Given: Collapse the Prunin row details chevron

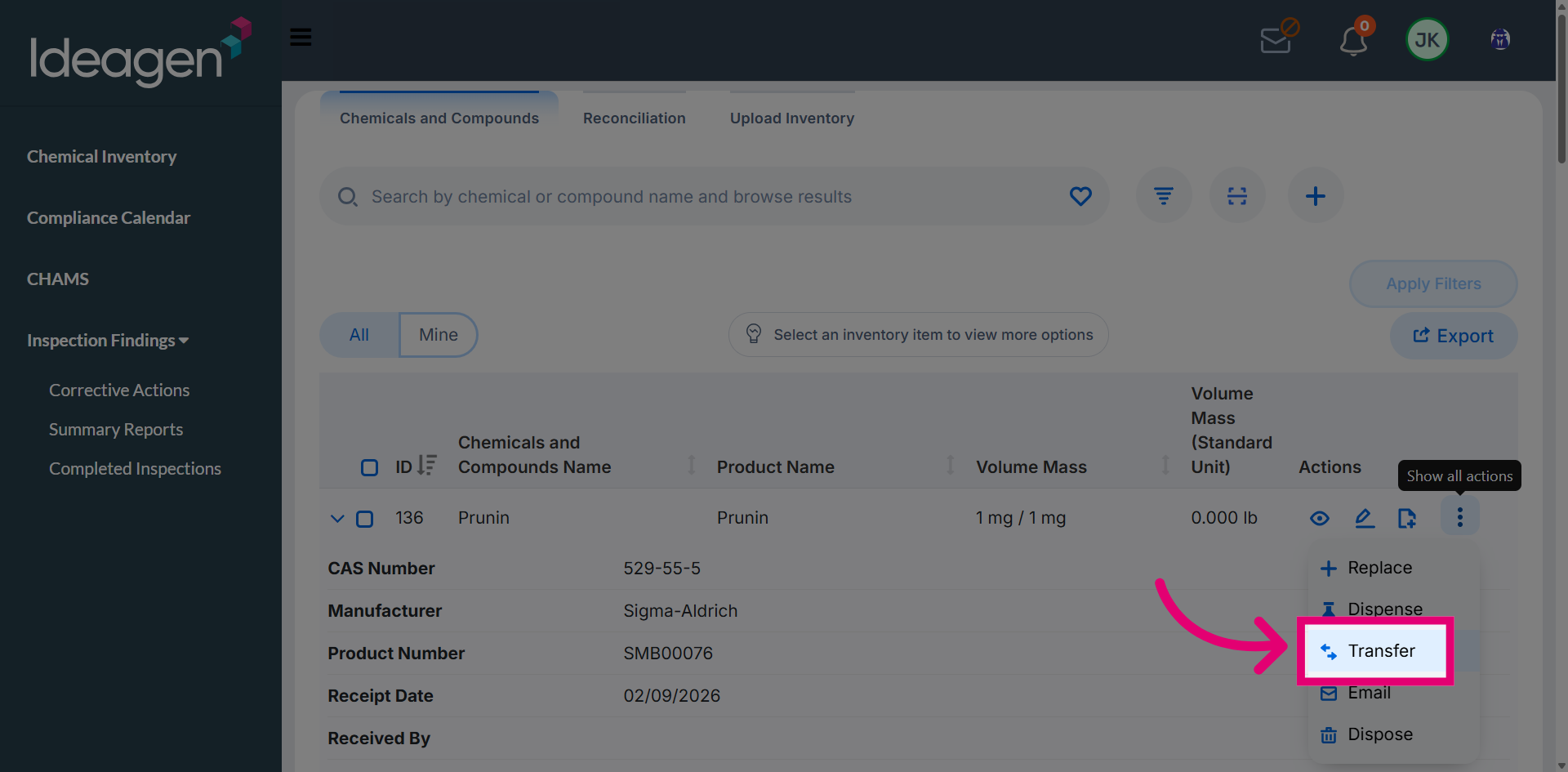Looking at the screenshot, I should pos(337,519).
